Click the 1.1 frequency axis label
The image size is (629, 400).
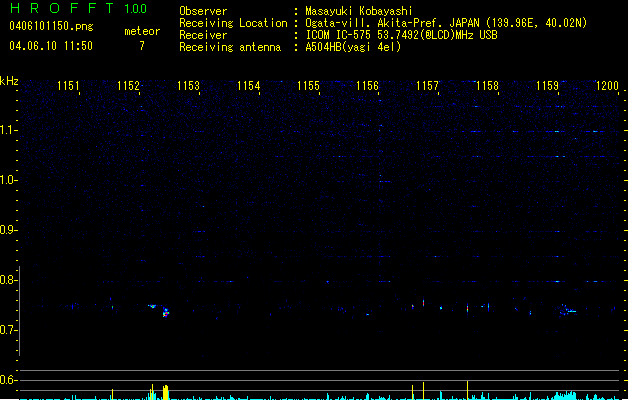click(8, 130)
